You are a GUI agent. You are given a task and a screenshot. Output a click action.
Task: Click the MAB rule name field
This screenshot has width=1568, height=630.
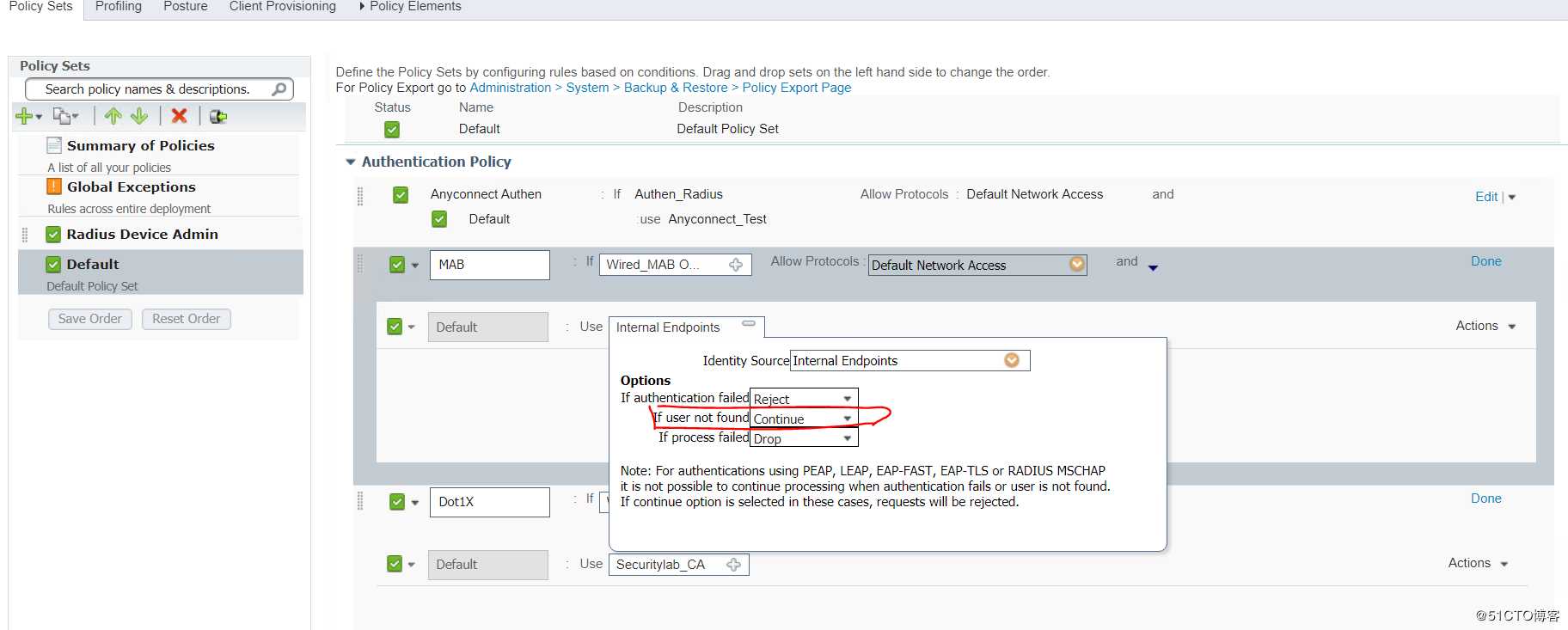coord(489,265)
